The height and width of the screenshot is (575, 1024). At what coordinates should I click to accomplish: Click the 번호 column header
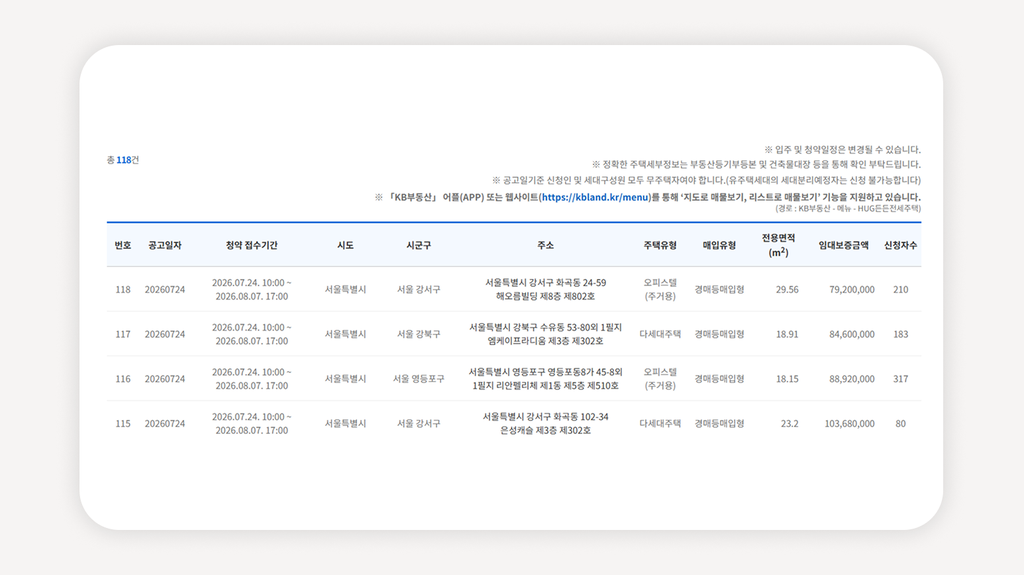[x=123, y=245]
